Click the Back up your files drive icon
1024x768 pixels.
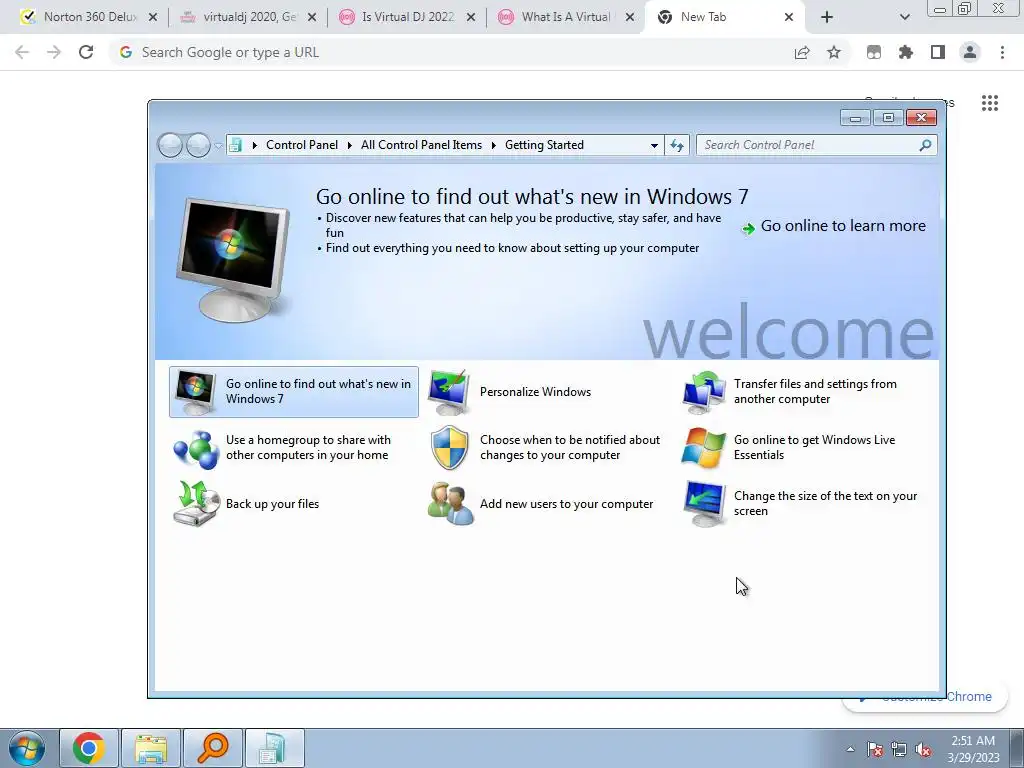coord(197,504)
